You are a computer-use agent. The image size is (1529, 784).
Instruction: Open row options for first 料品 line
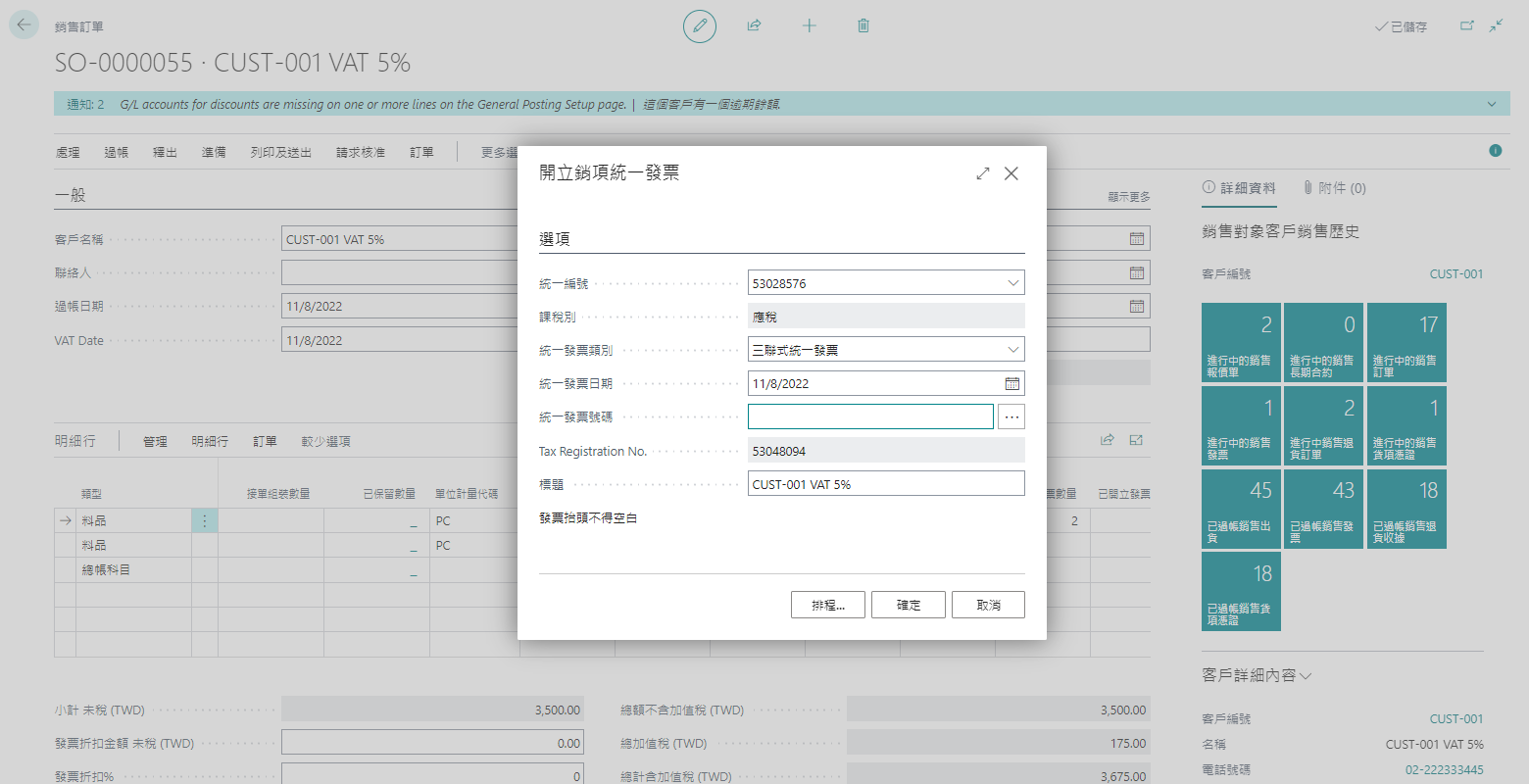tap(205, 521)
